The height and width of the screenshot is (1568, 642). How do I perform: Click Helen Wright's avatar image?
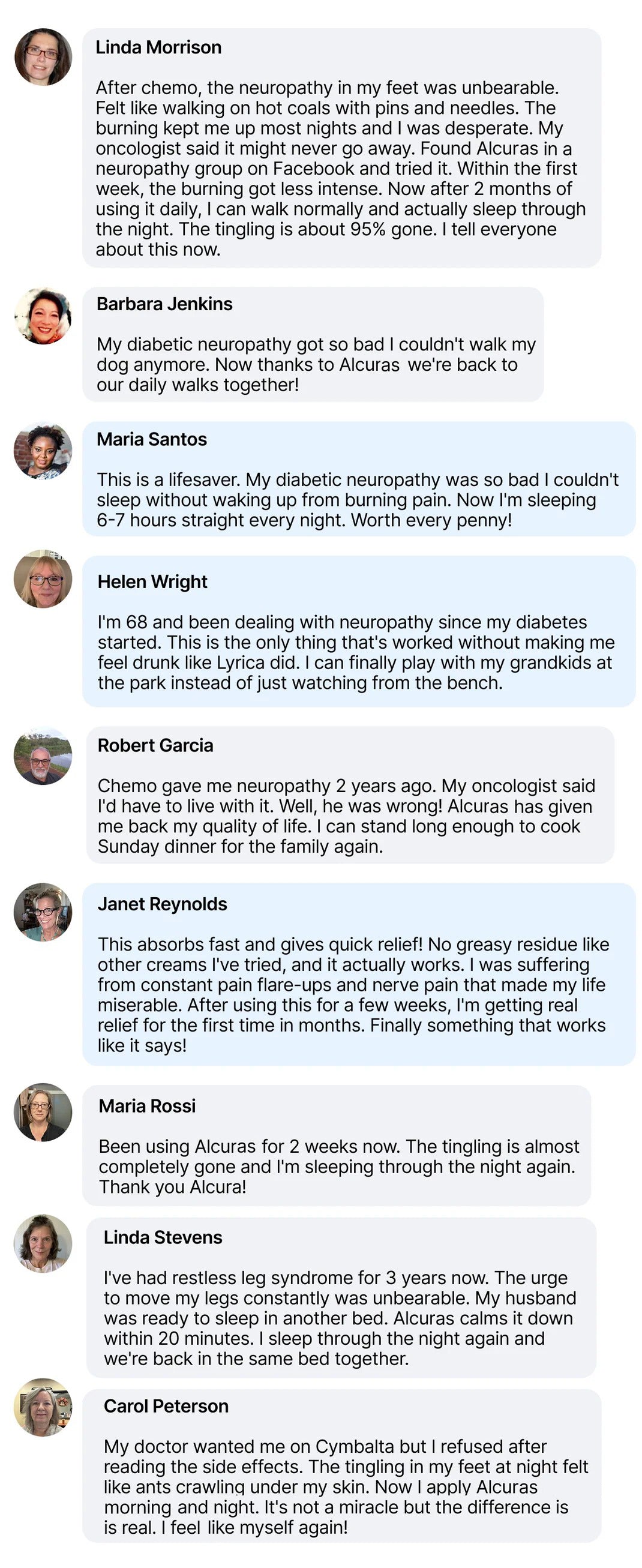click(x=43, y=579)
